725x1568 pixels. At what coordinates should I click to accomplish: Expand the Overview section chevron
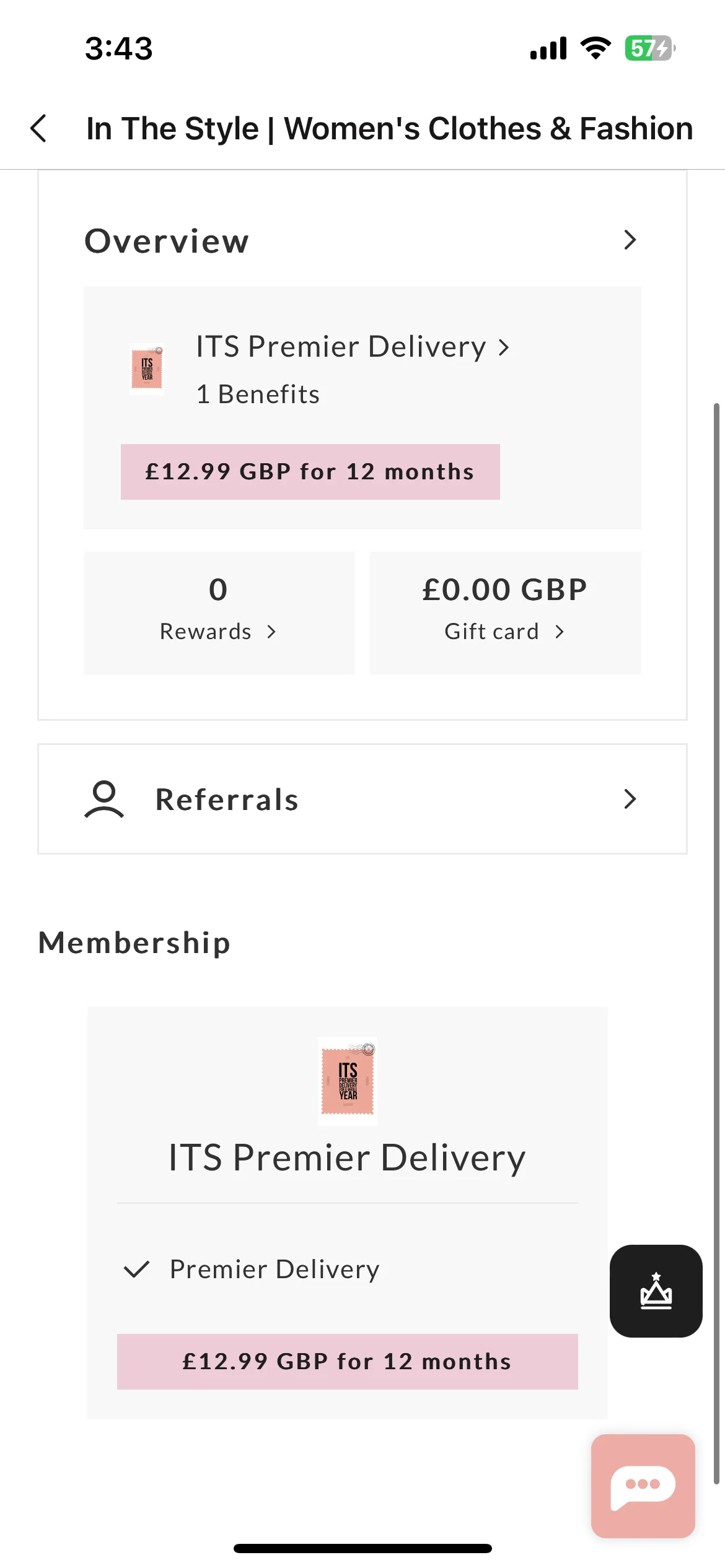click(x=630, y=240)
